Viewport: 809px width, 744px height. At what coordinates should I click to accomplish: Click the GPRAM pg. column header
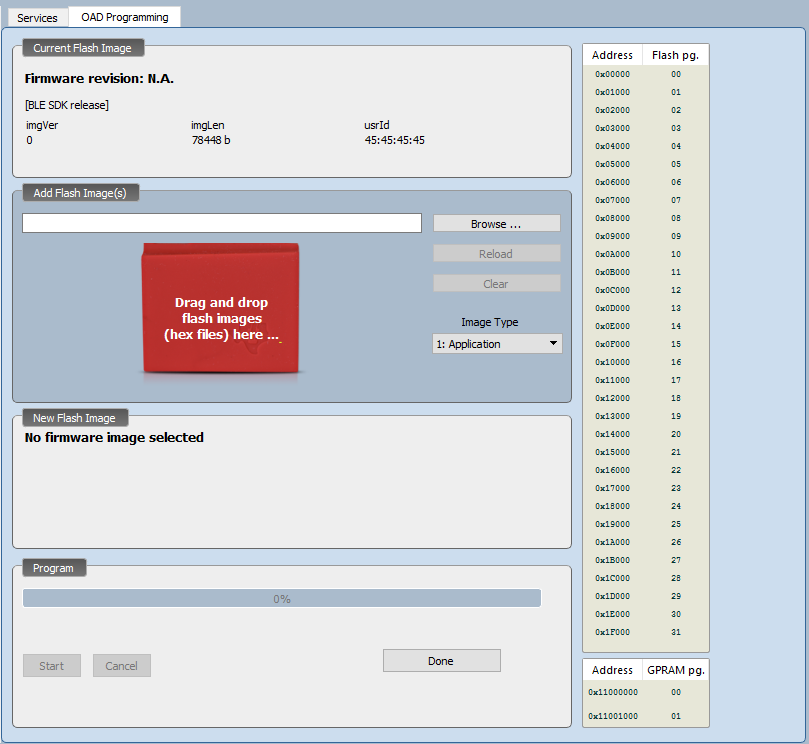pos(675,670)
